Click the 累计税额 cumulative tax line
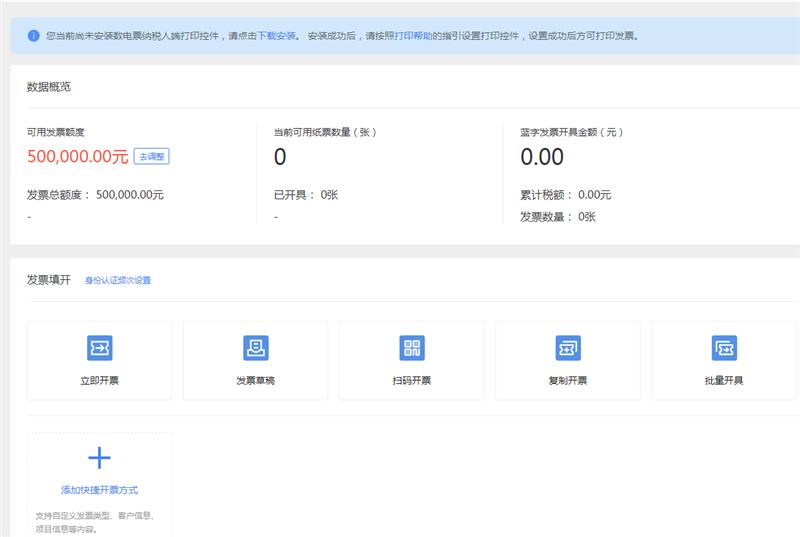The width and height of the screenshot is (800, 537). point(566,195)
